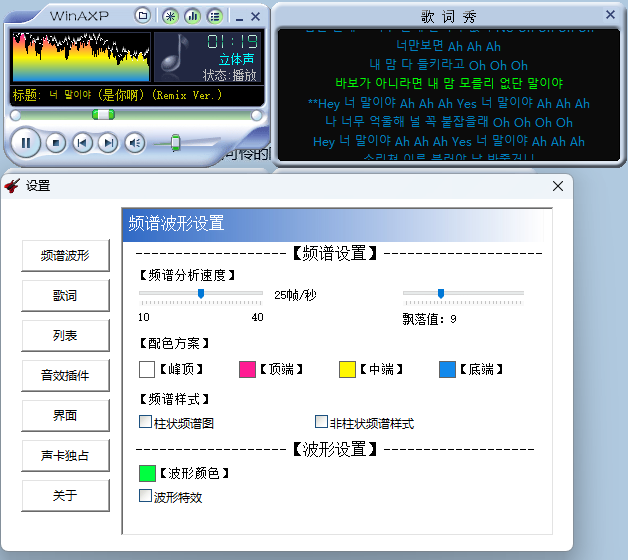Pick the pink 顶端 color swatch
628x560 pixels.
point(247,369)
